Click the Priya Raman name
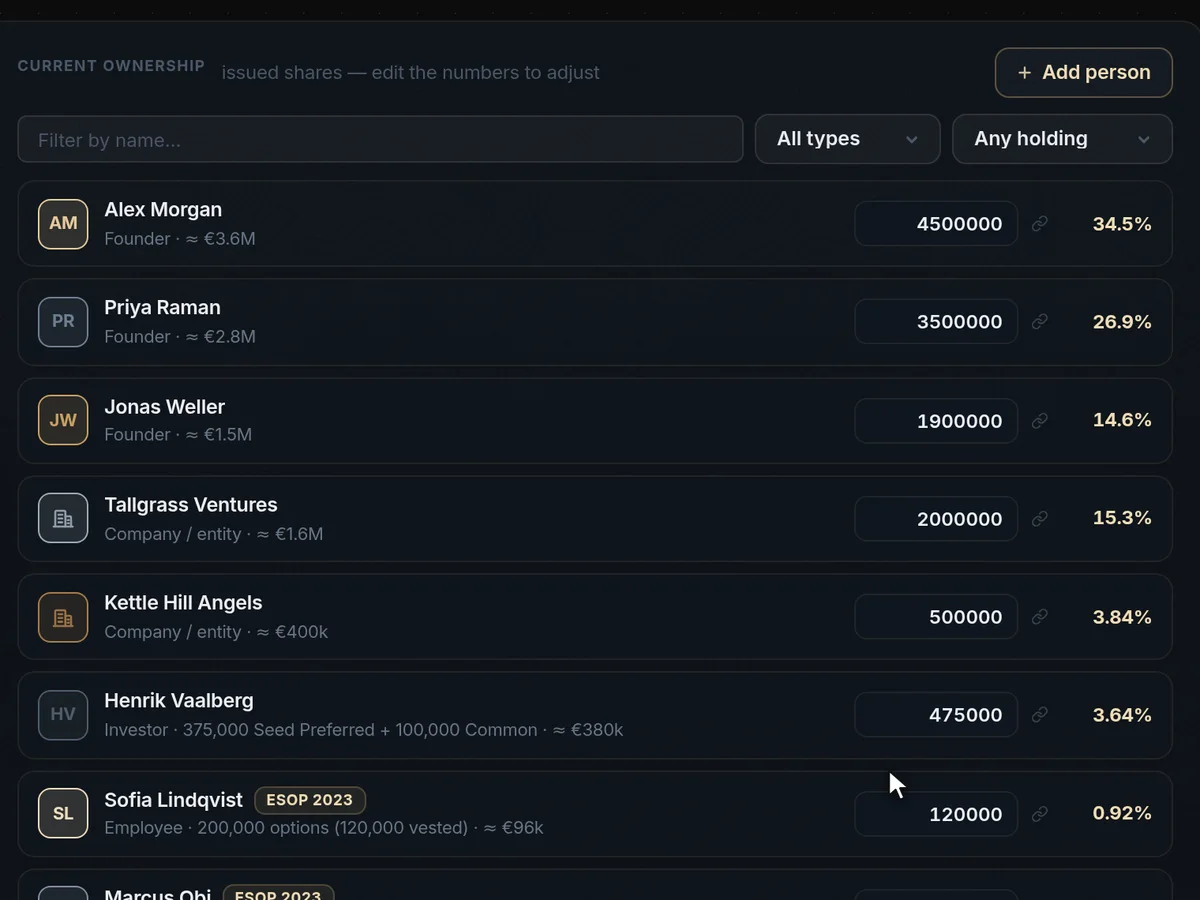The width and height of the screenshot is (1200, 900). point(162,308)
